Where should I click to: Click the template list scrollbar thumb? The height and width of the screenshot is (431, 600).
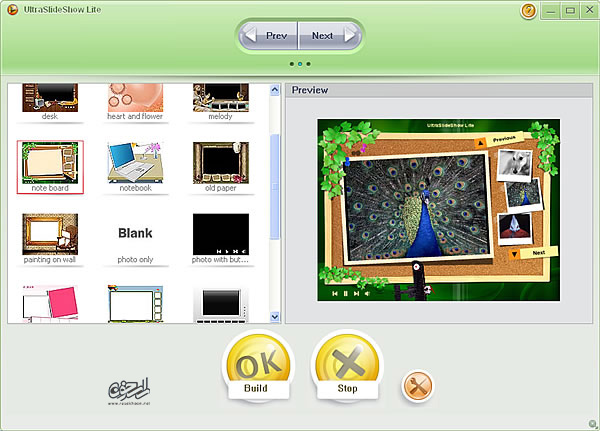click(275, 187)
